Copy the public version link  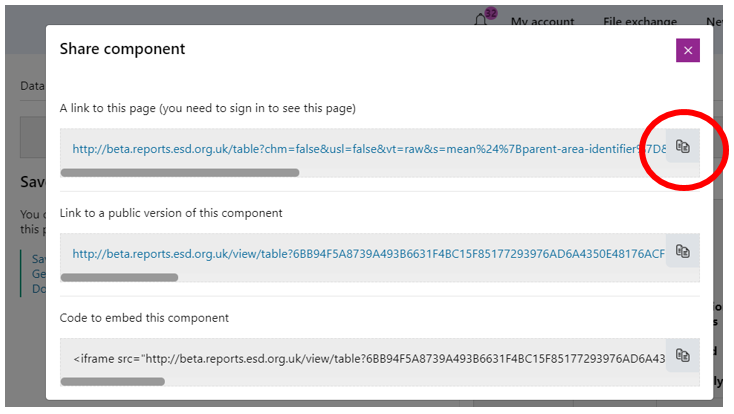pyautogui.click(x=683, y=251)
